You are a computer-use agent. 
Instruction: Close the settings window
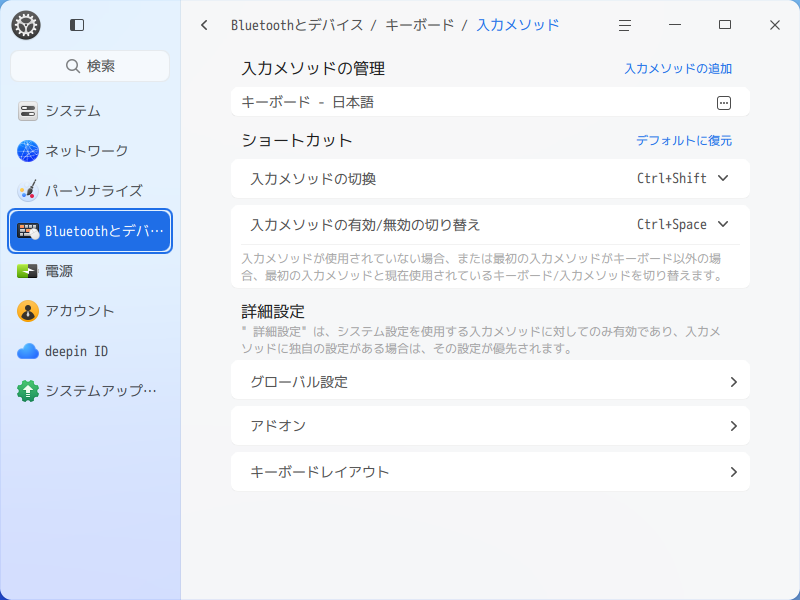[774, 25]
